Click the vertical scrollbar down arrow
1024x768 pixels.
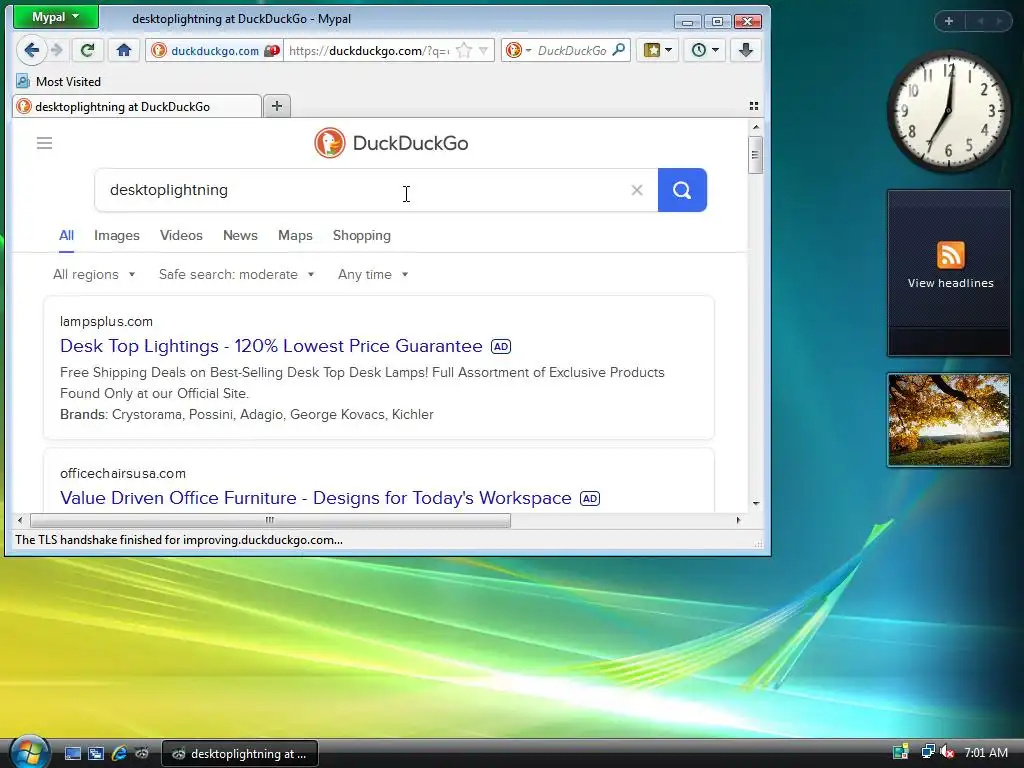756,504
